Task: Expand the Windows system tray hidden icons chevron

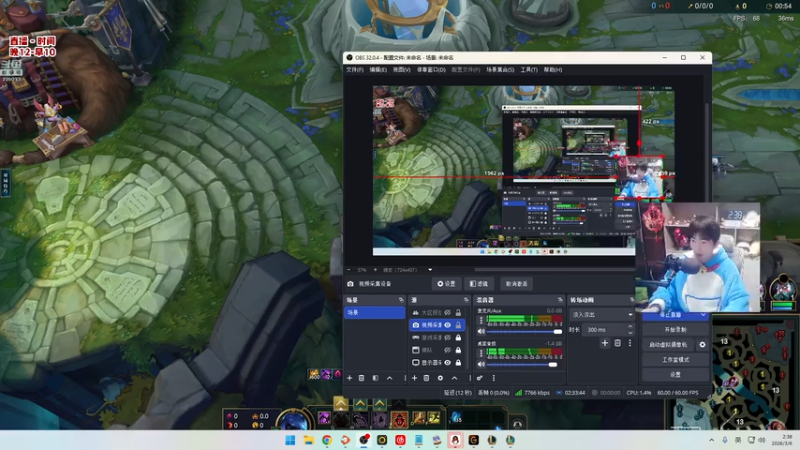Action: click(x=711, y=440)
